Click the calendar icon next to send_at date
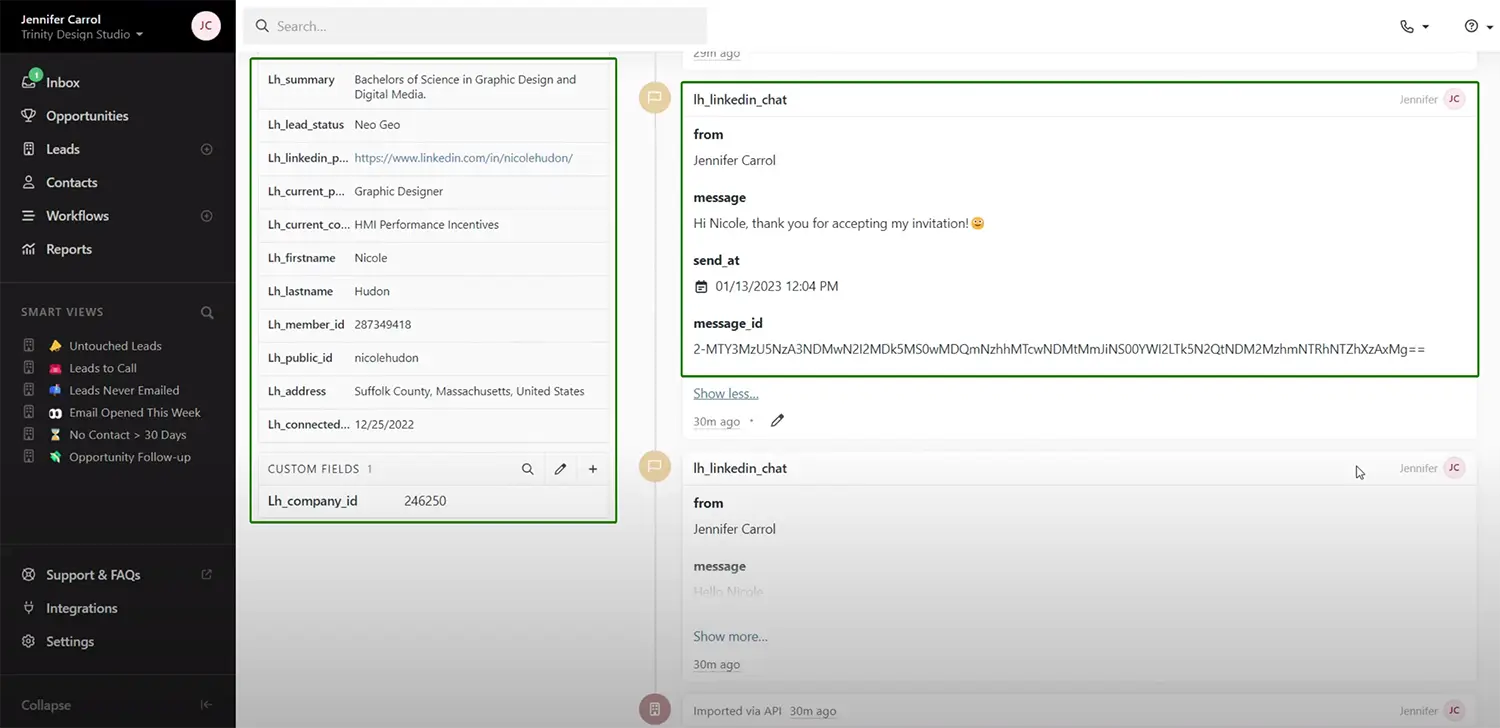The width and height of the screenshot is (1500, 728). coord(701,287)
